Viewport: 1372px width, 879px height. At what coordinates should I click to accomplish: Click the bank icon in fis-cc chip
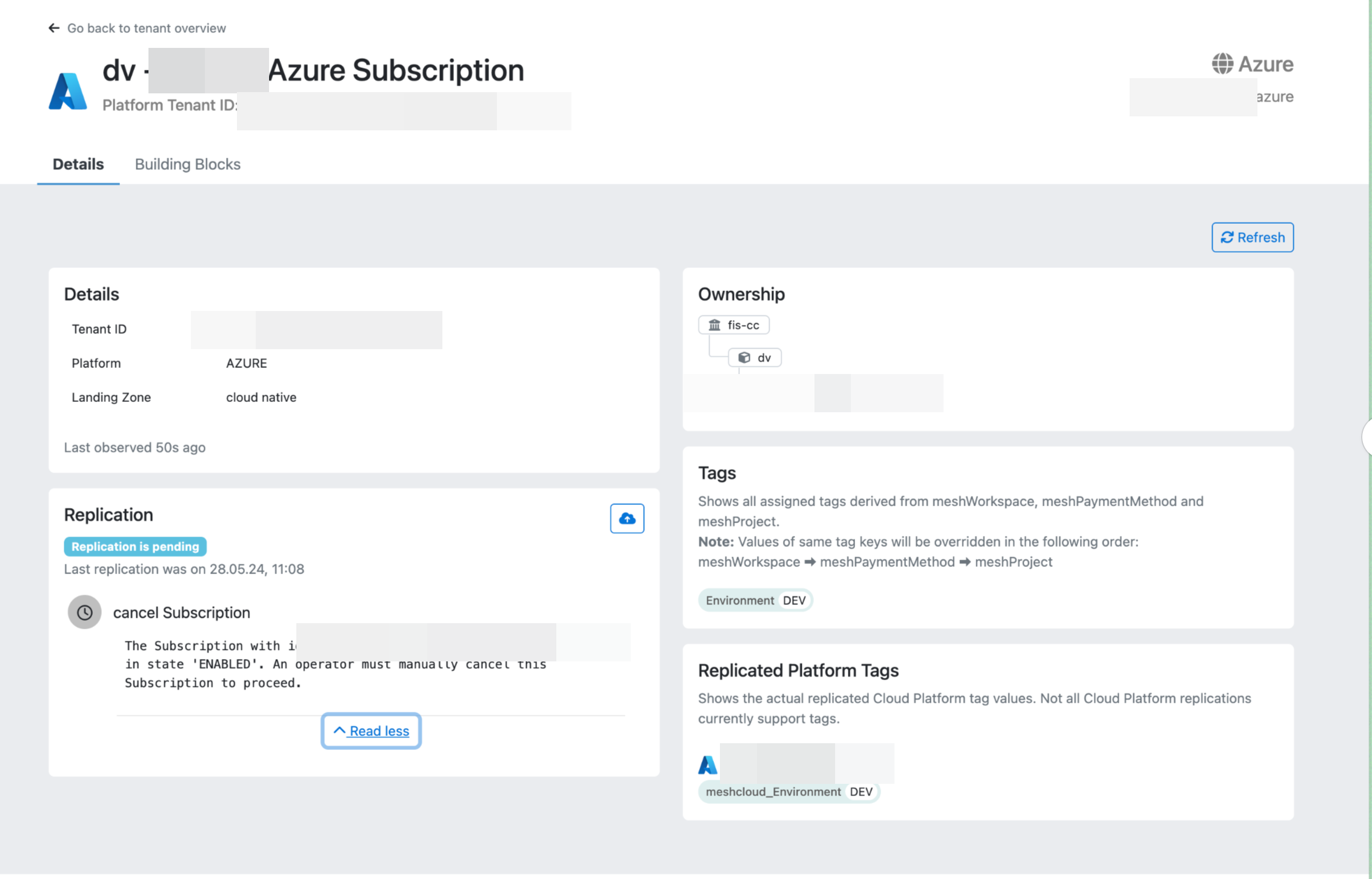click(x=714, y=325)
